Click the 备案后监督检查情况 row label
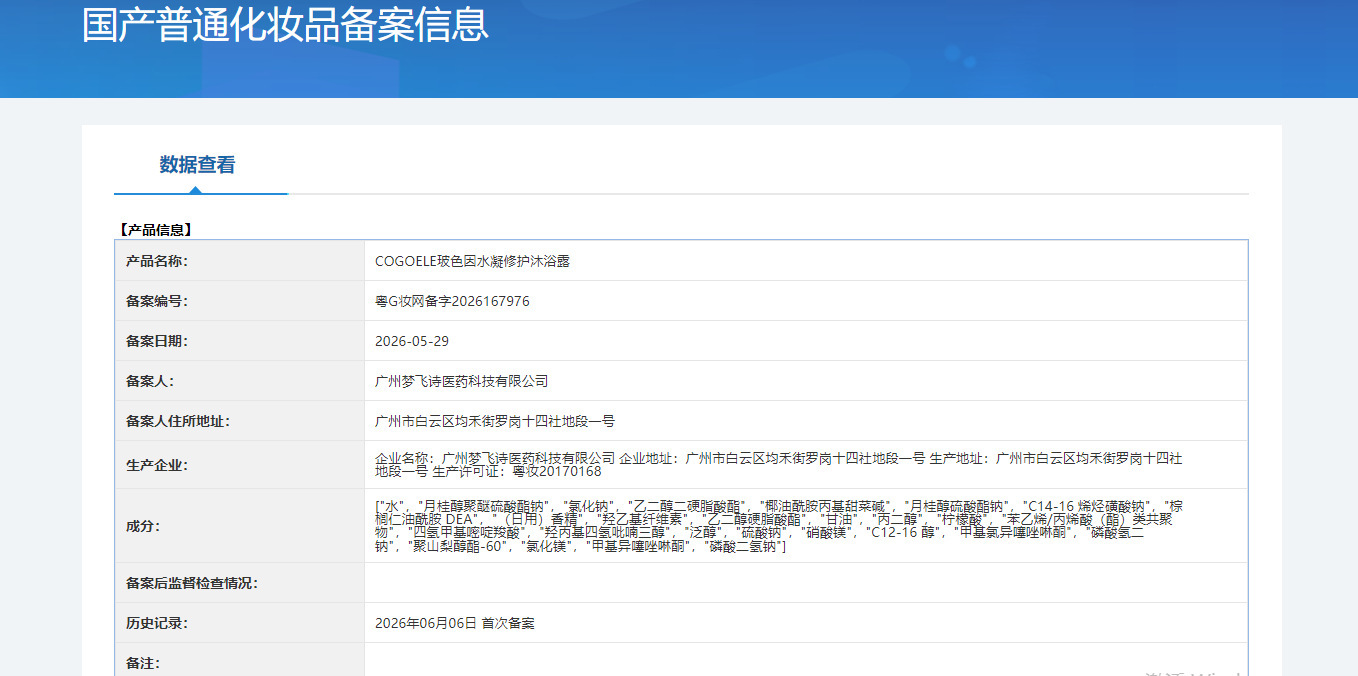This screenshot has height=676, width=1358. pos(191,583)
